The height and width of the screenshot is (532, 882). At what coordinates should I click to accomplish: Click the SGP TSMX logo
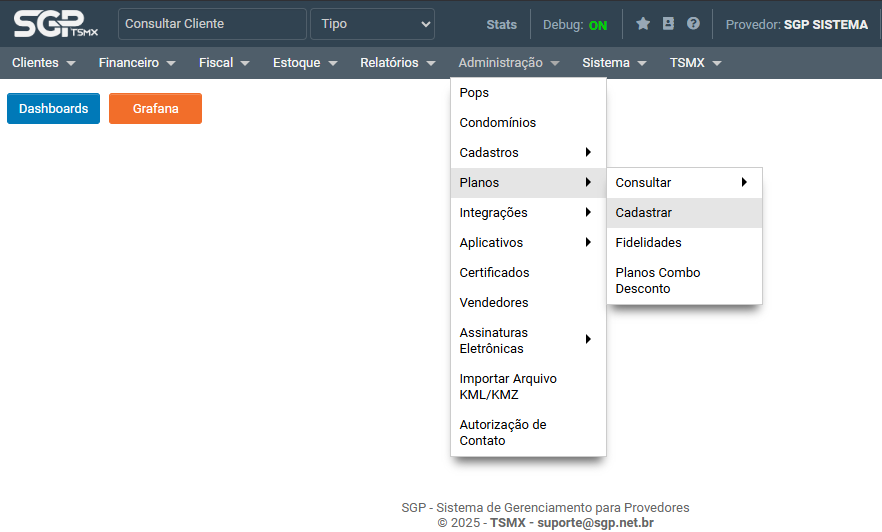click(x=55, y=23)
